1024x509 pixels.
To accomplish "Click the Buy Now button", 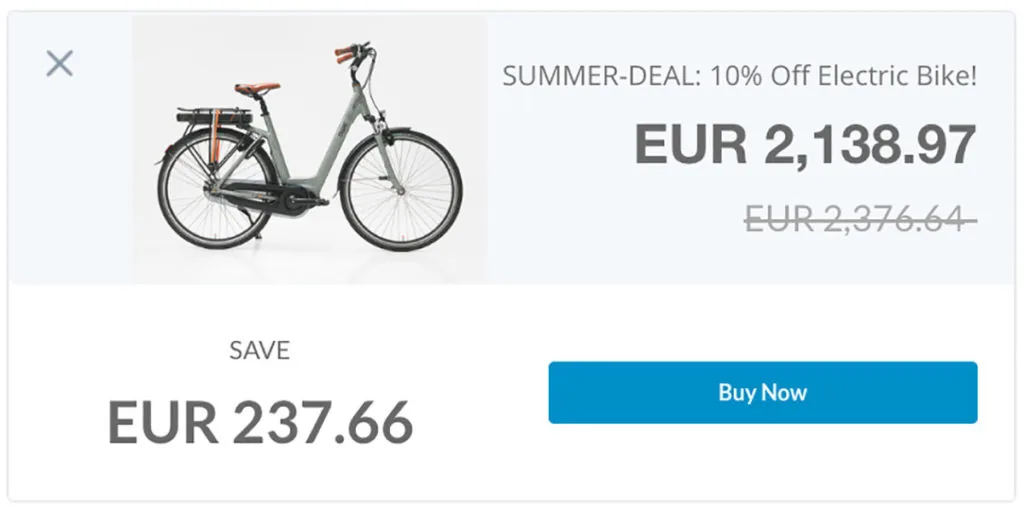I will [763, 392].
